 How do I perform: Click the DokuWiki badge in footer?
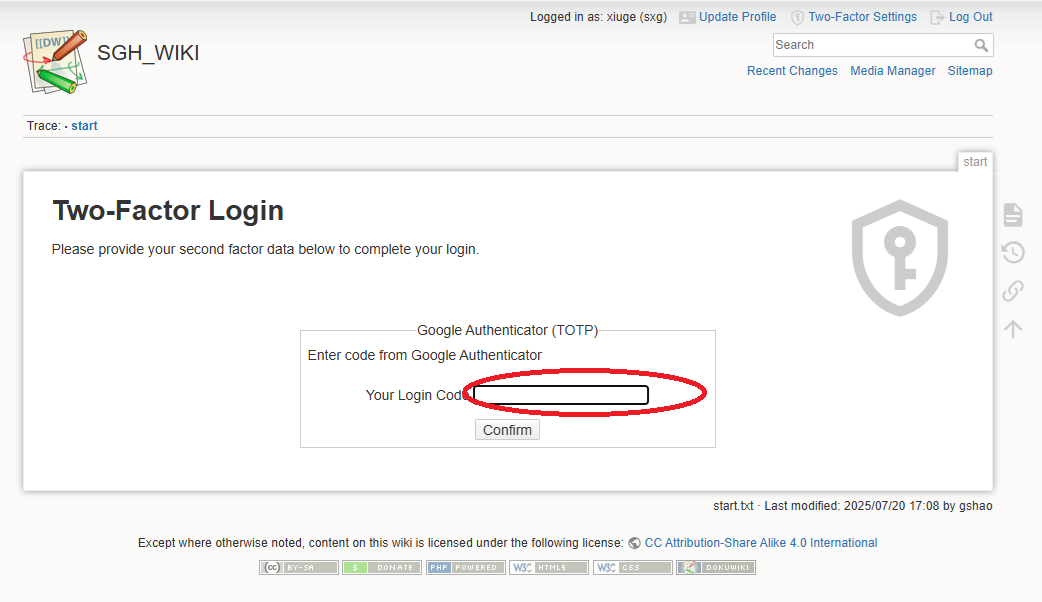(716, 567)
